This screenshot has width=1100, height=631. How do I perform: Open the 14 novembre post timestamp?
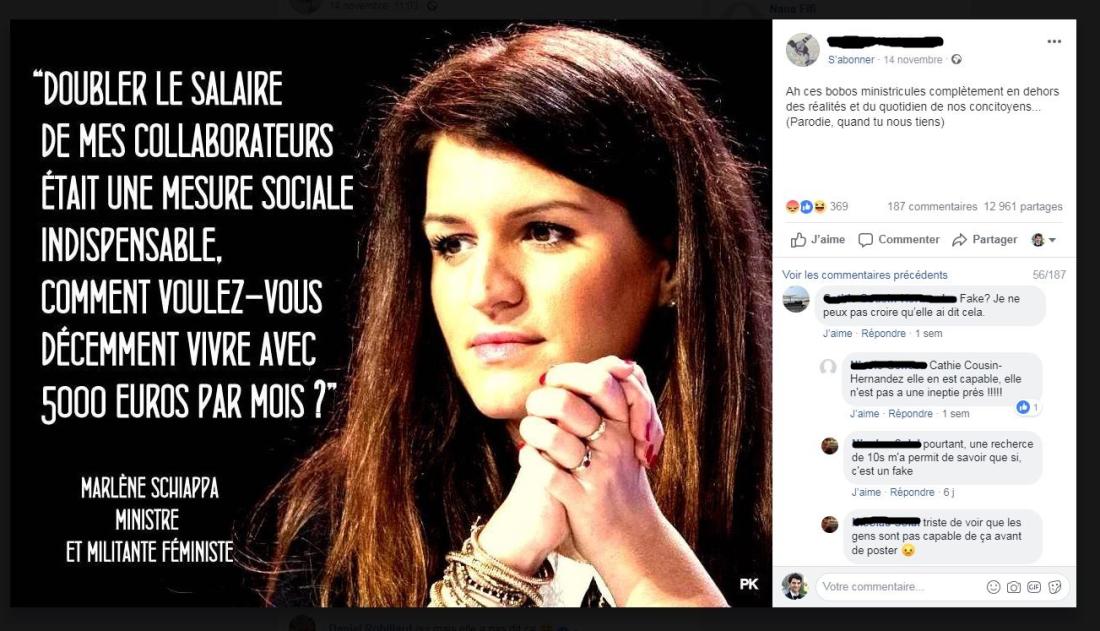tap(913, 60)
